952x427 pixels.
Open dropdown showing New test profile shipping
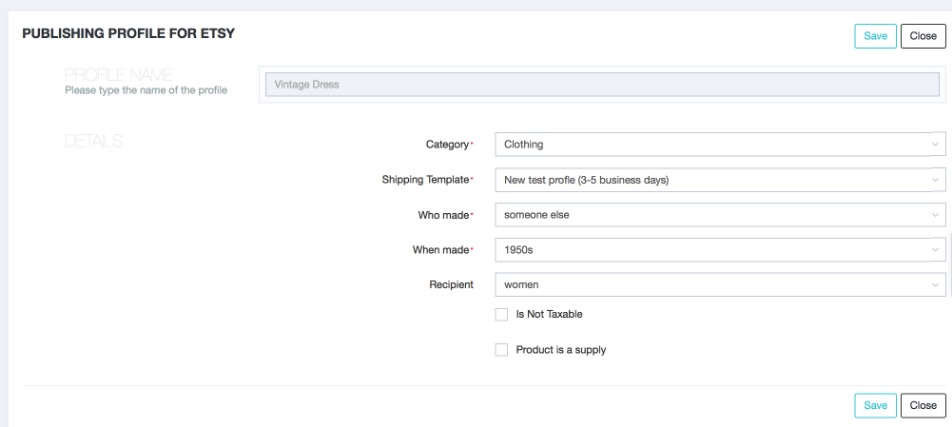pos(710,180)
